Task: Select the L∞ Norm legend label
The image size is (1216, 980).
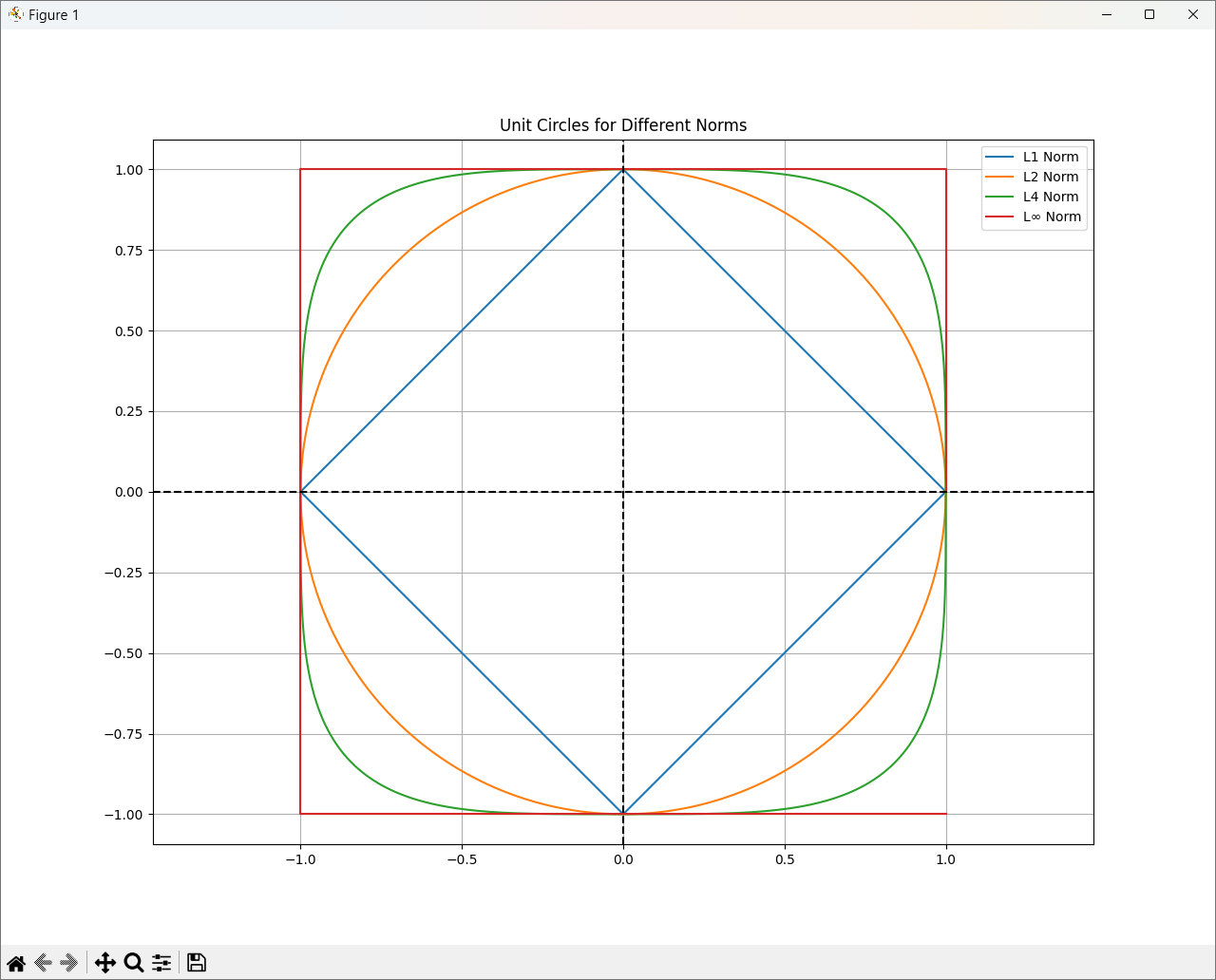Action: point(1052,217)
